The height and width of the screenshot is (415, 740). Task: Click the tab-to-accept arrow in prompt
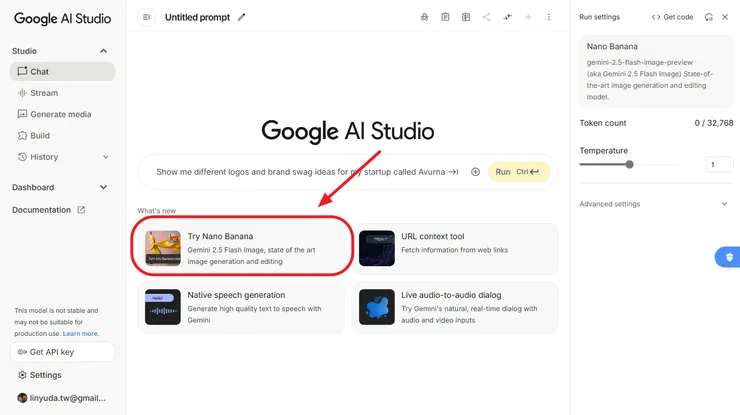coord(453,172)
